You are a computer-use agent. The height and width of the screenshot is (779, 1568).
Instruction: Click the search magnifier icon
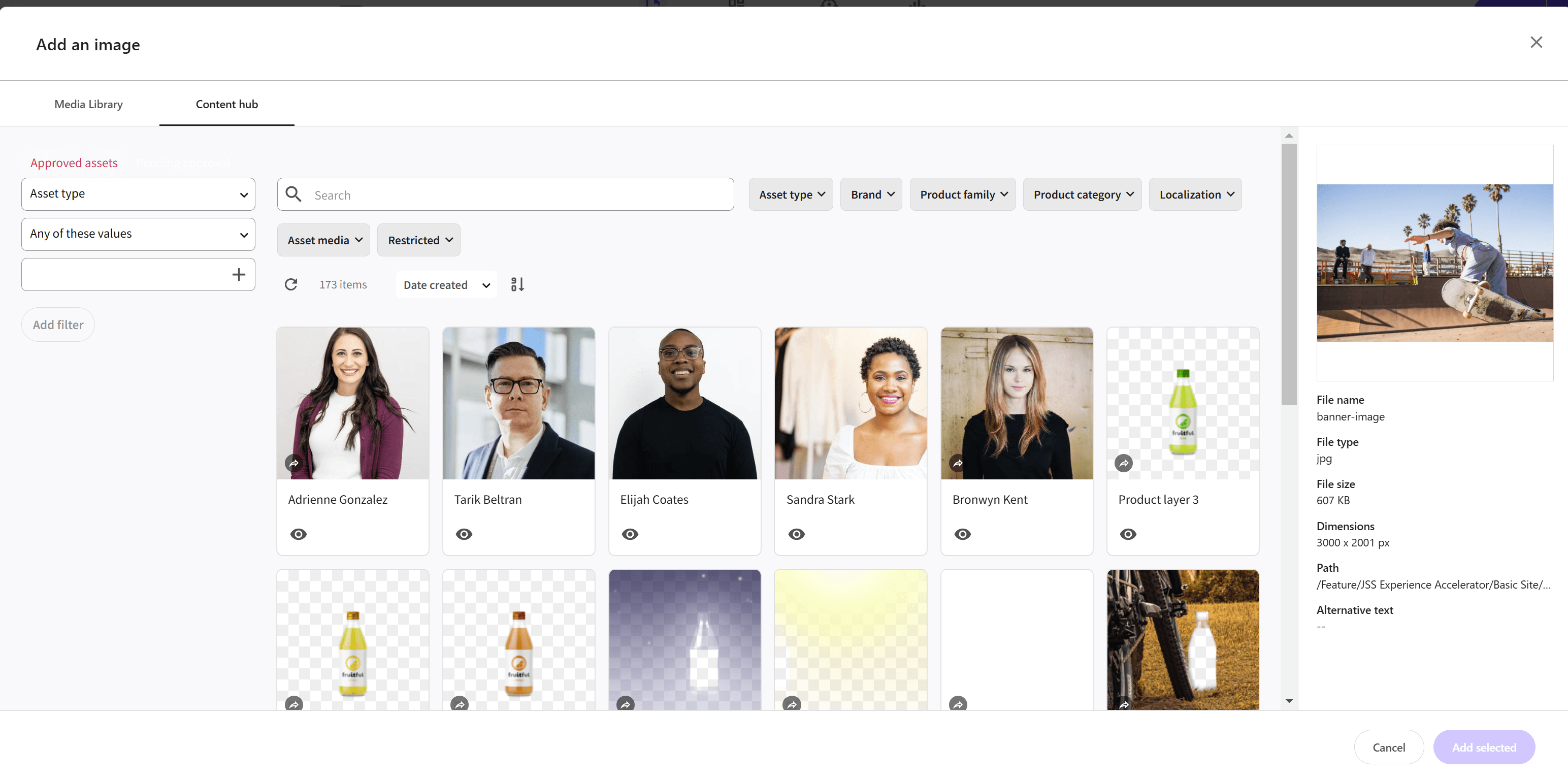(293, 194)
